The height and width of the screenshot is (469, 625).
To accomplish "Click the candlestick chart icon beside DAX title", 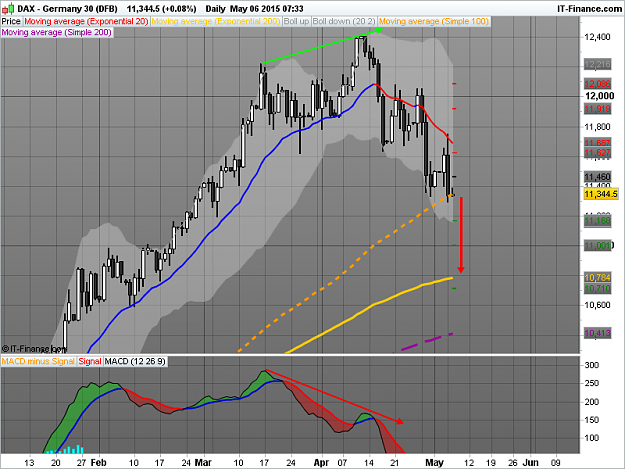I will point(8,8).
